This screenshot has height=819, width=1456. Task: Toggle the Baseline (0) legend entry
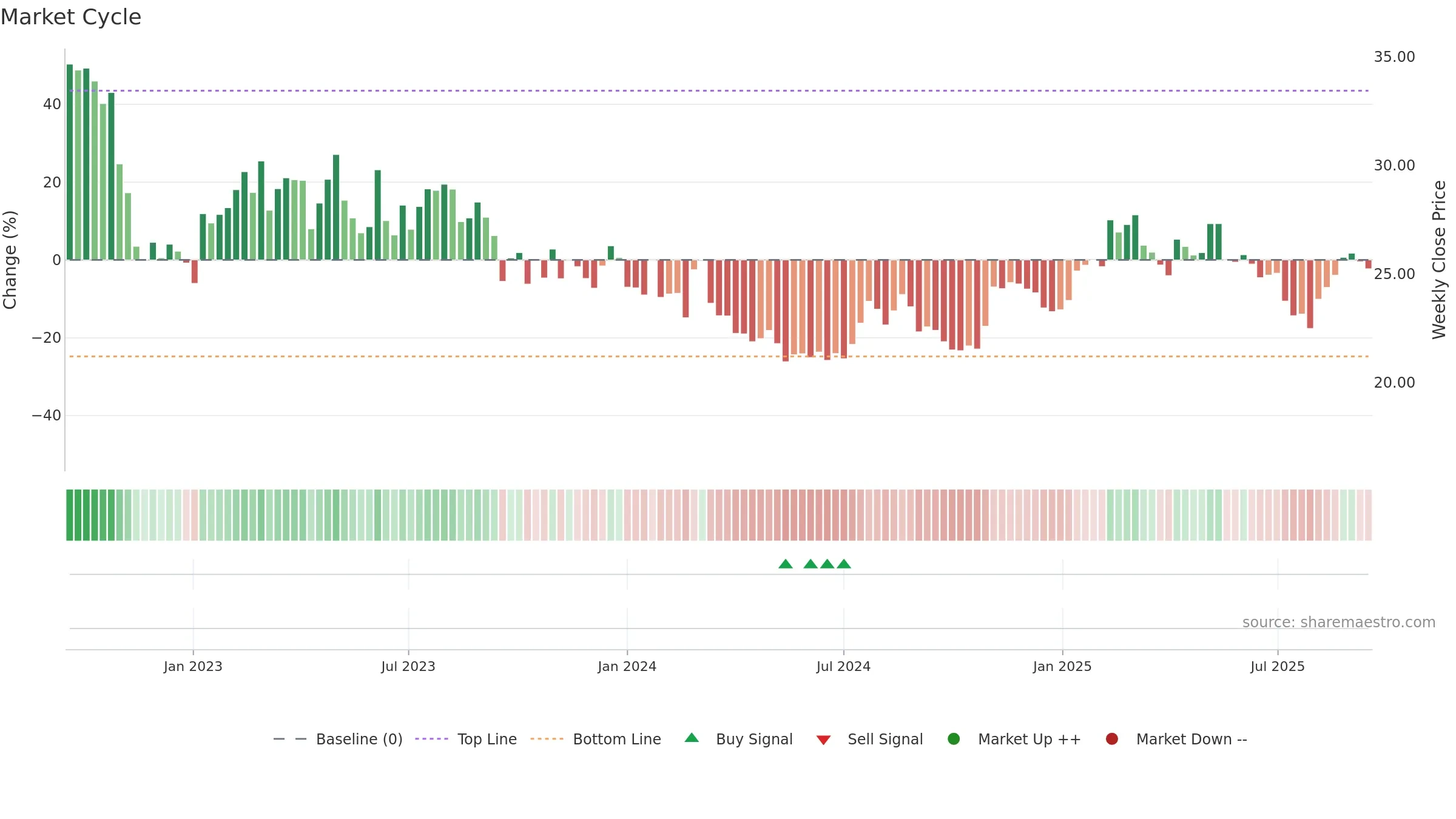click(359, 739)
